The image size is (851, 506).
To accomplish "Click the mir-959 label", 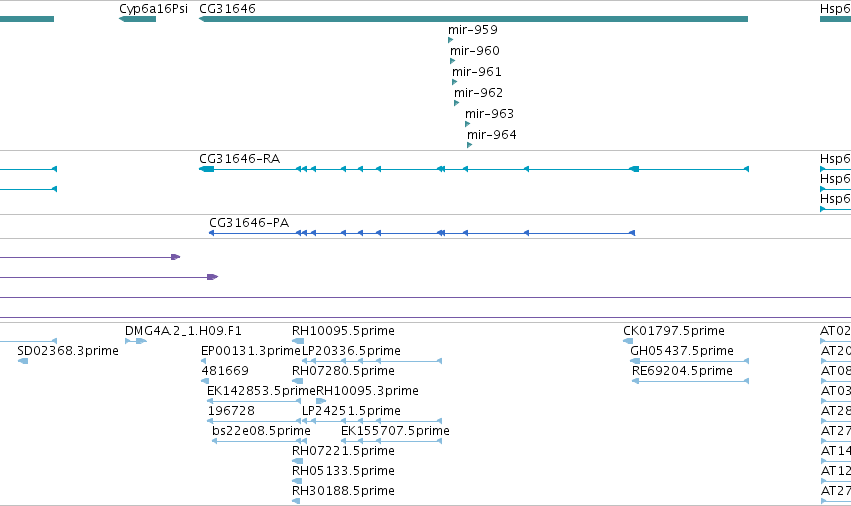I will [x=473, y=29].
